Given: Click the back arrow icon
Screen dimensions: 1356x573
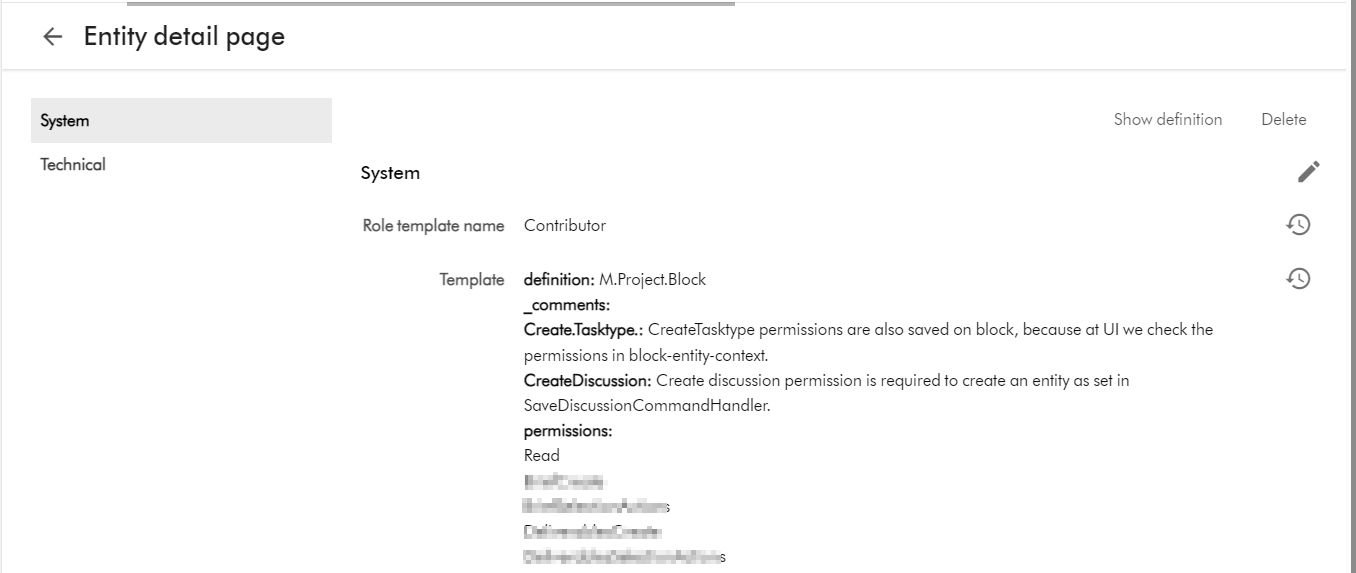Looking at the screenshot, I should coord(52,37).
